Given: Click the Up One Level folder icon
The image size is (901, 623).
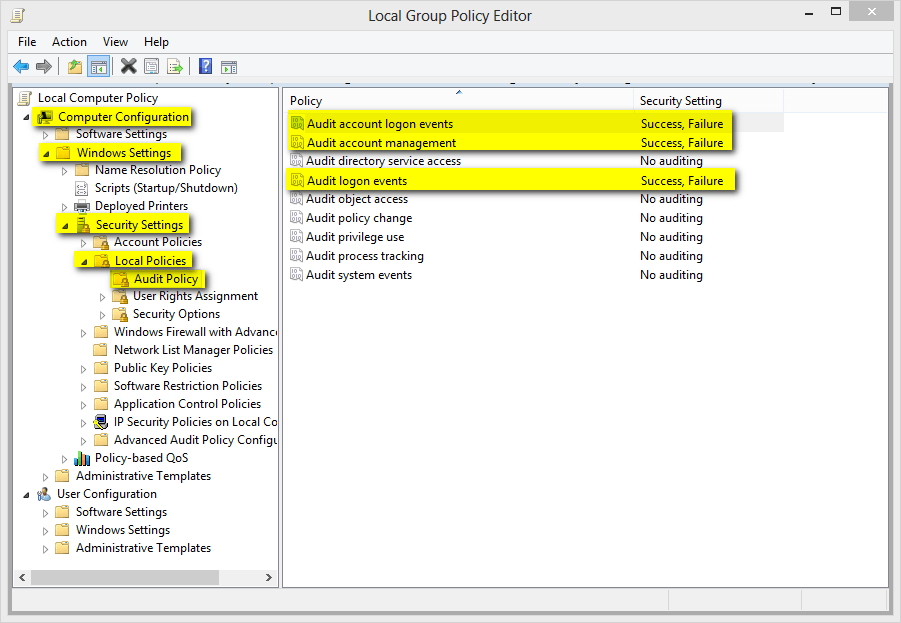Looking at the screenshot, I should click(74, 67).
